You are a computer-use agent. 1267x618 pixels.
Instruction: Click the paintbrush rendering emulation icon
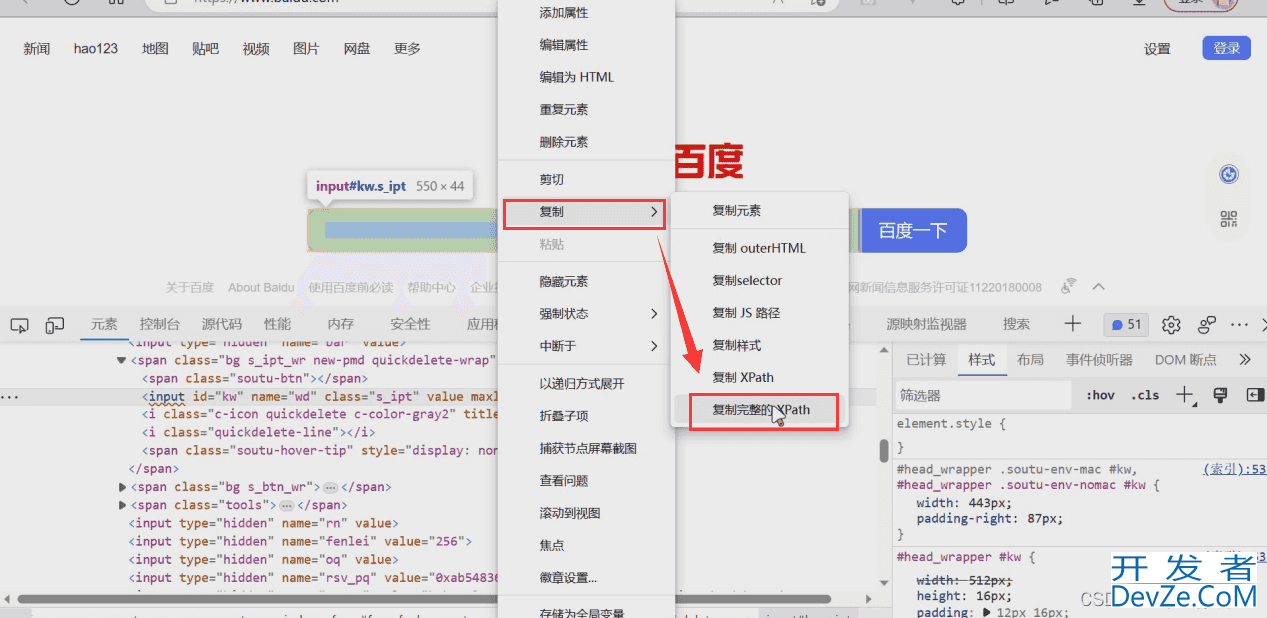pos(1220,395)
